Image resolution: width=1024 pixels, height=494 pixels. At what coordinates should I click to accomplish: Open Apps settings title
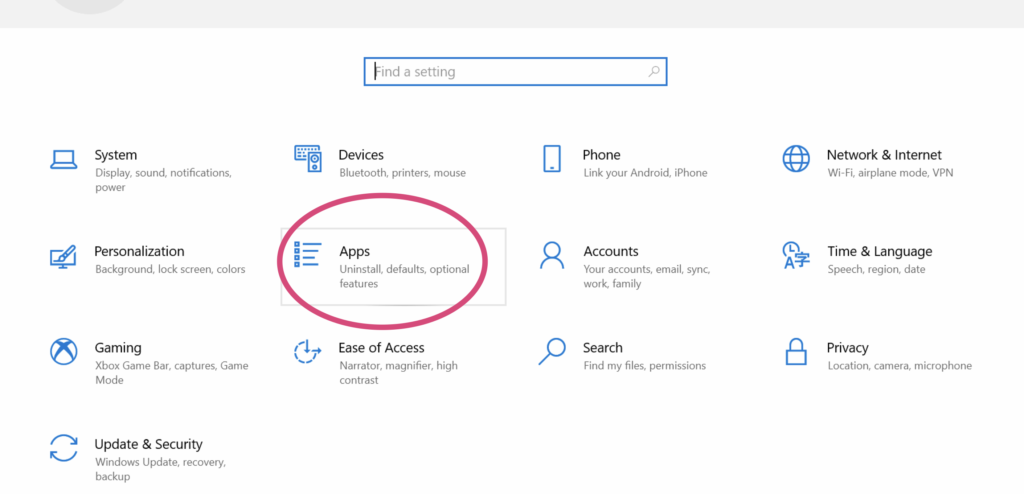(x=355, y=252)
